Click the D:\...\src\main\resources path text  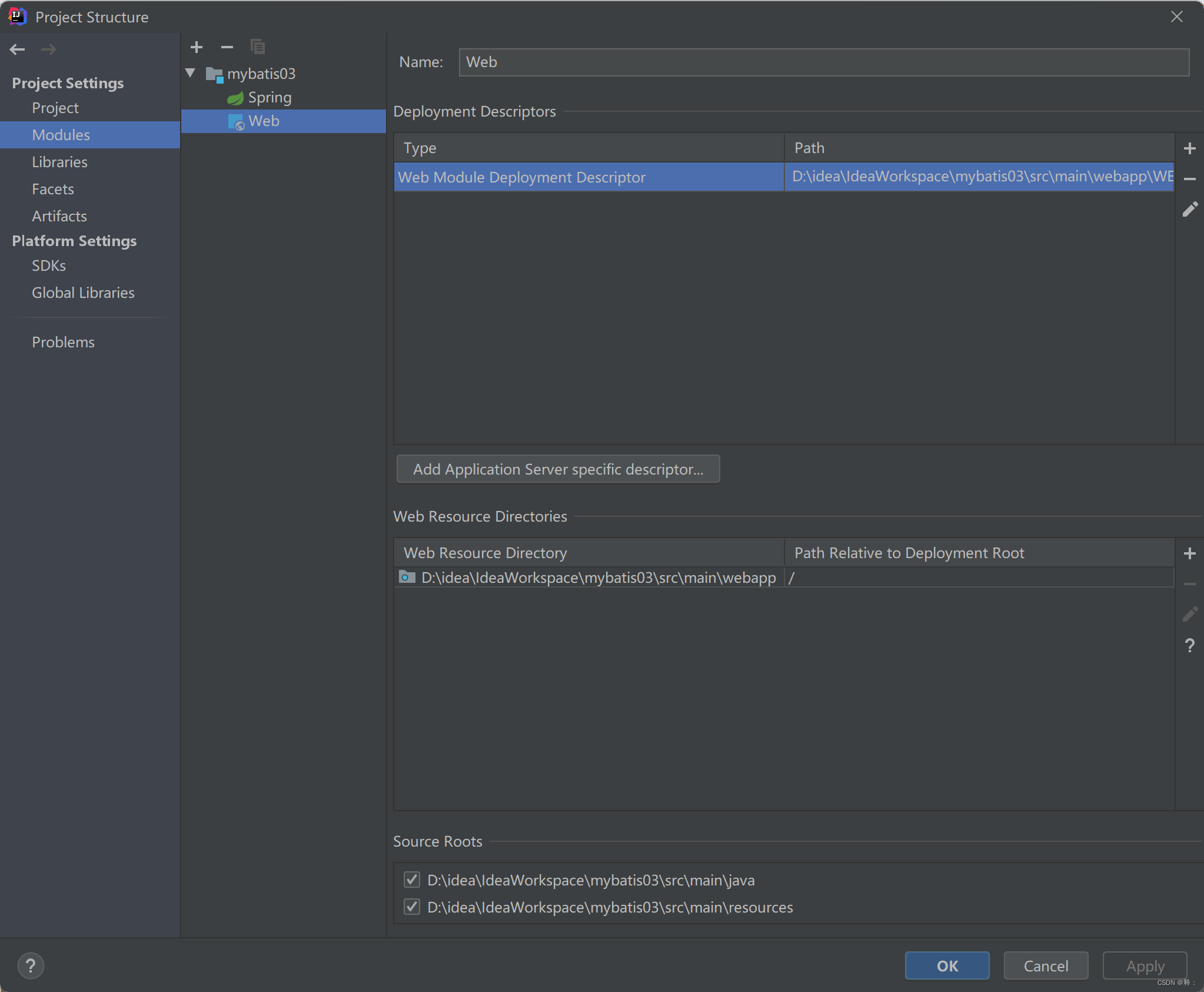[610, 907]
